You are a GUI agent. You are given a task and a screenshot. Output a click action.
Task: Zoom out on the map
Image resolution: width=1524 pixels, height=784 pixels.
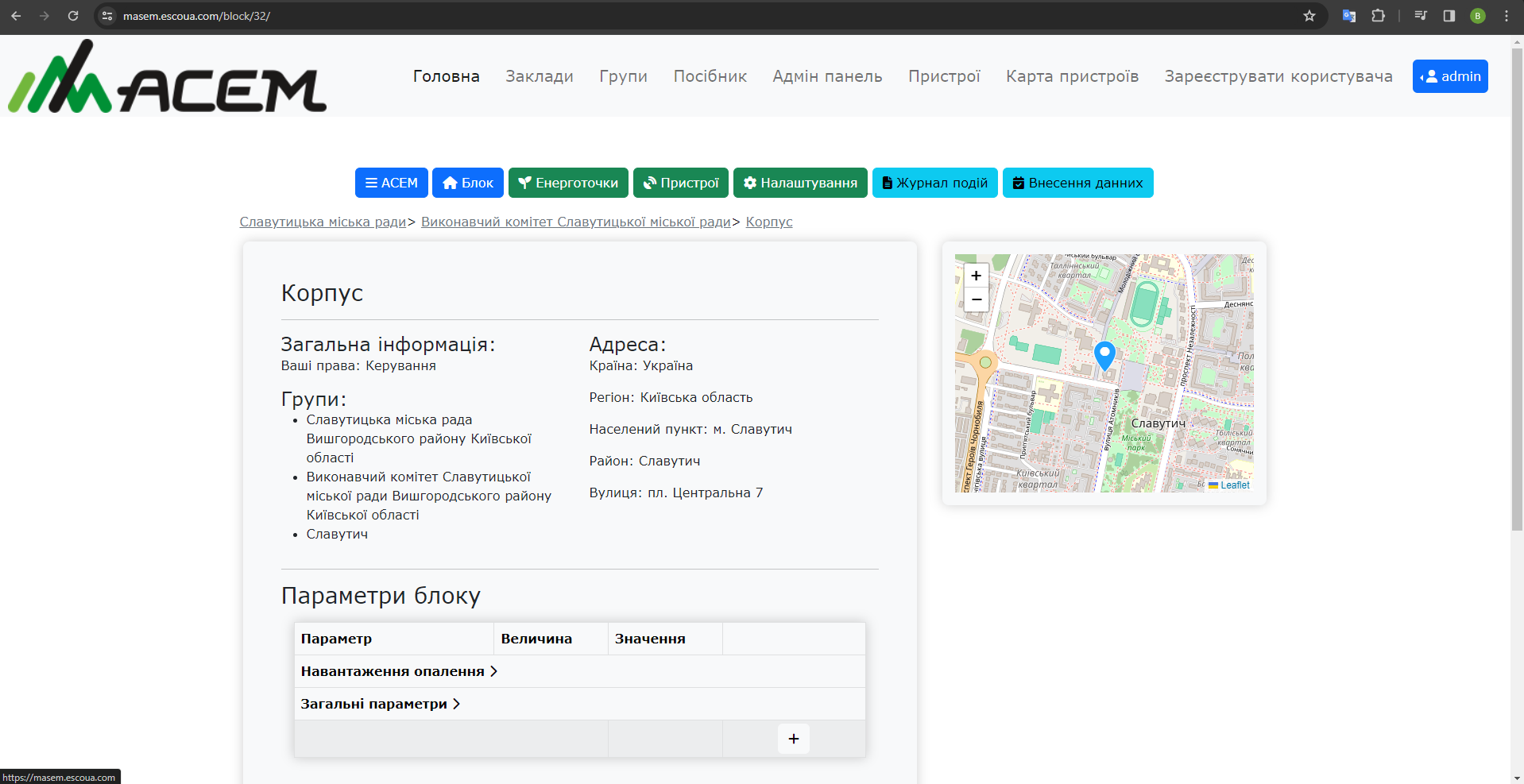[x=976, y=299]
